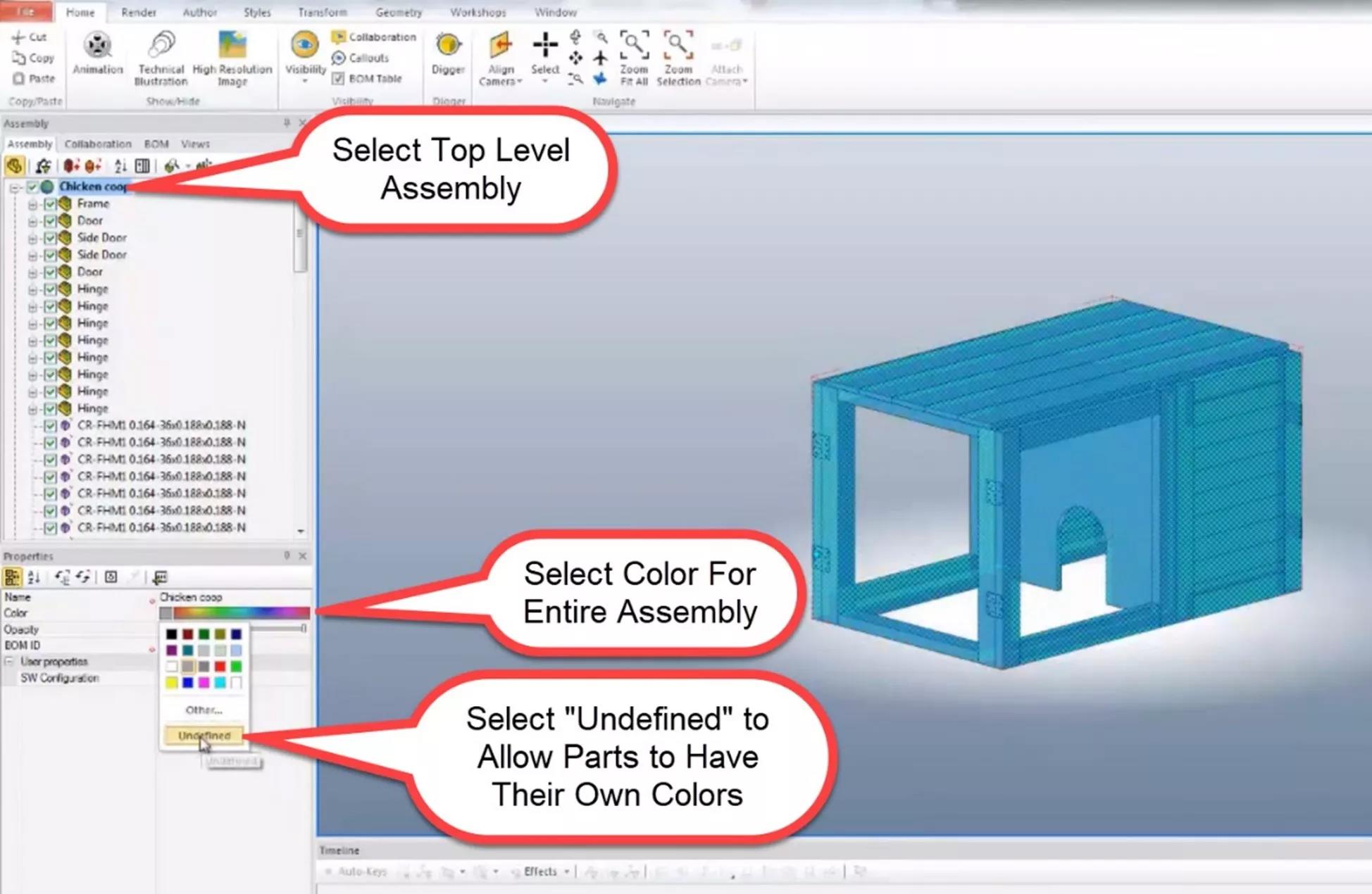This screenshot has height=894, width=1372.
Task: Click the columns icon in Assembly toolbar
Action: click(142, 166)
